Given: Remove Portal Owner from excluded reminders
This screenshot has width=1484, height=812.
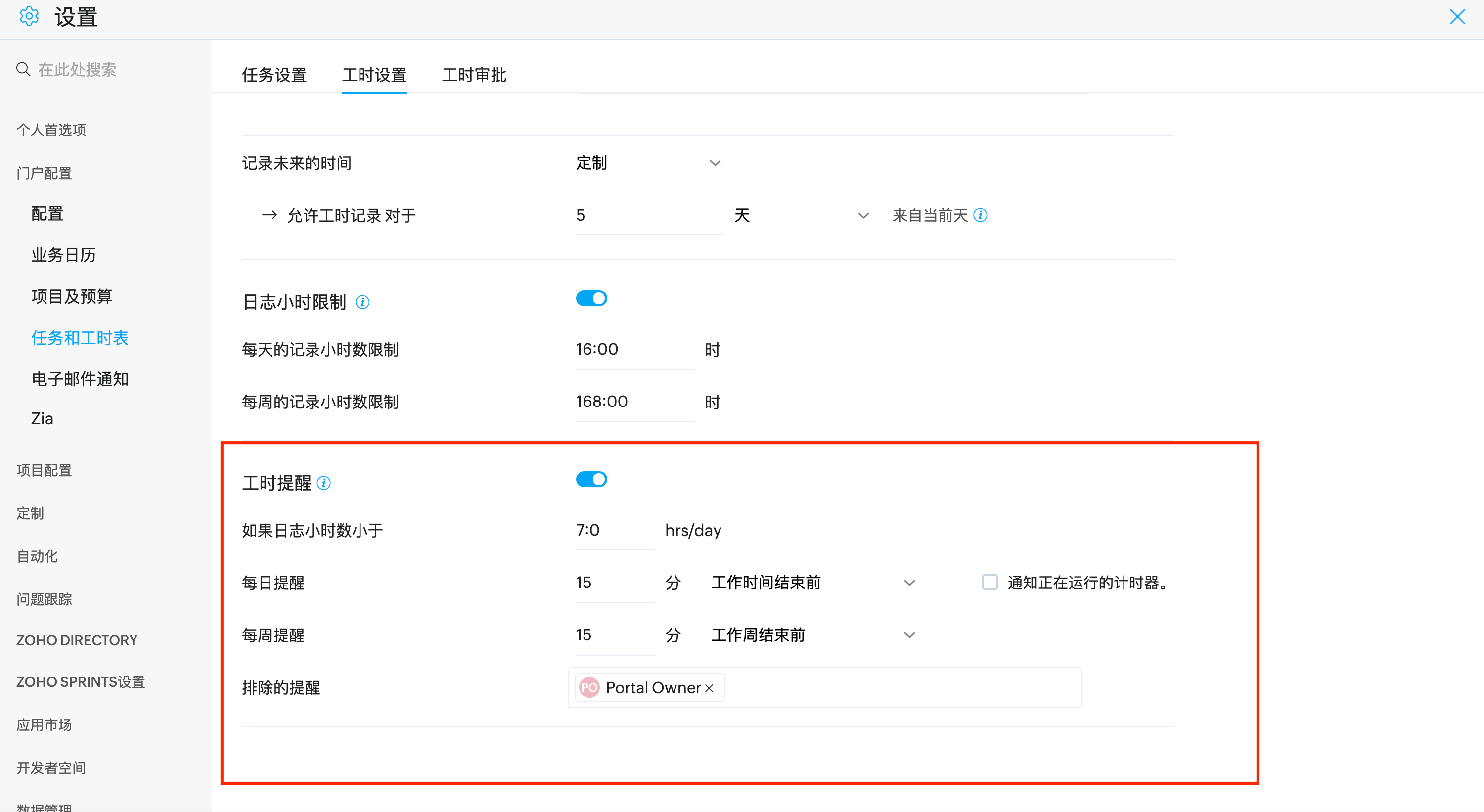Looking at the screenshot, I should (709, 688).
